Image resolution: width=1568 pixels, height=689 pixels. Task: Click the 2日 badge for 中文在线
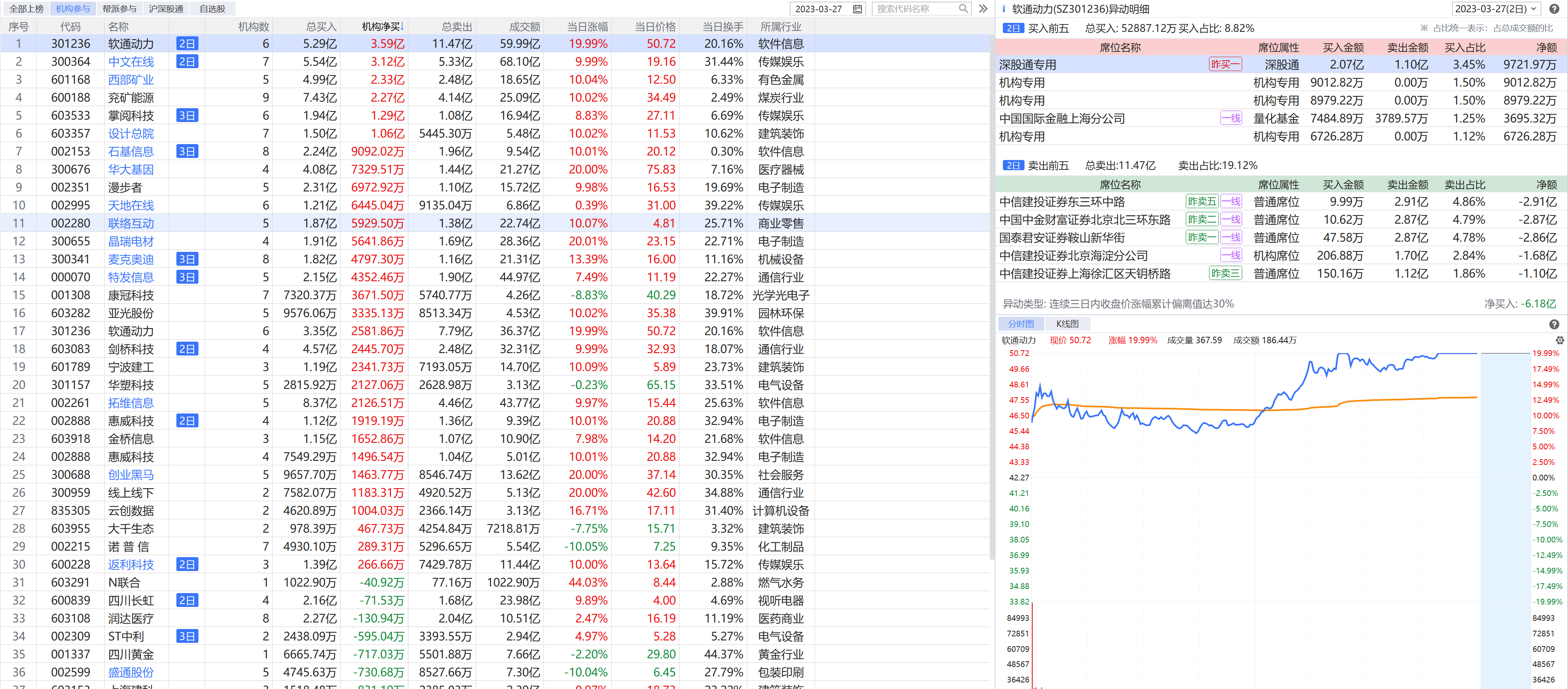click(187, 62)
